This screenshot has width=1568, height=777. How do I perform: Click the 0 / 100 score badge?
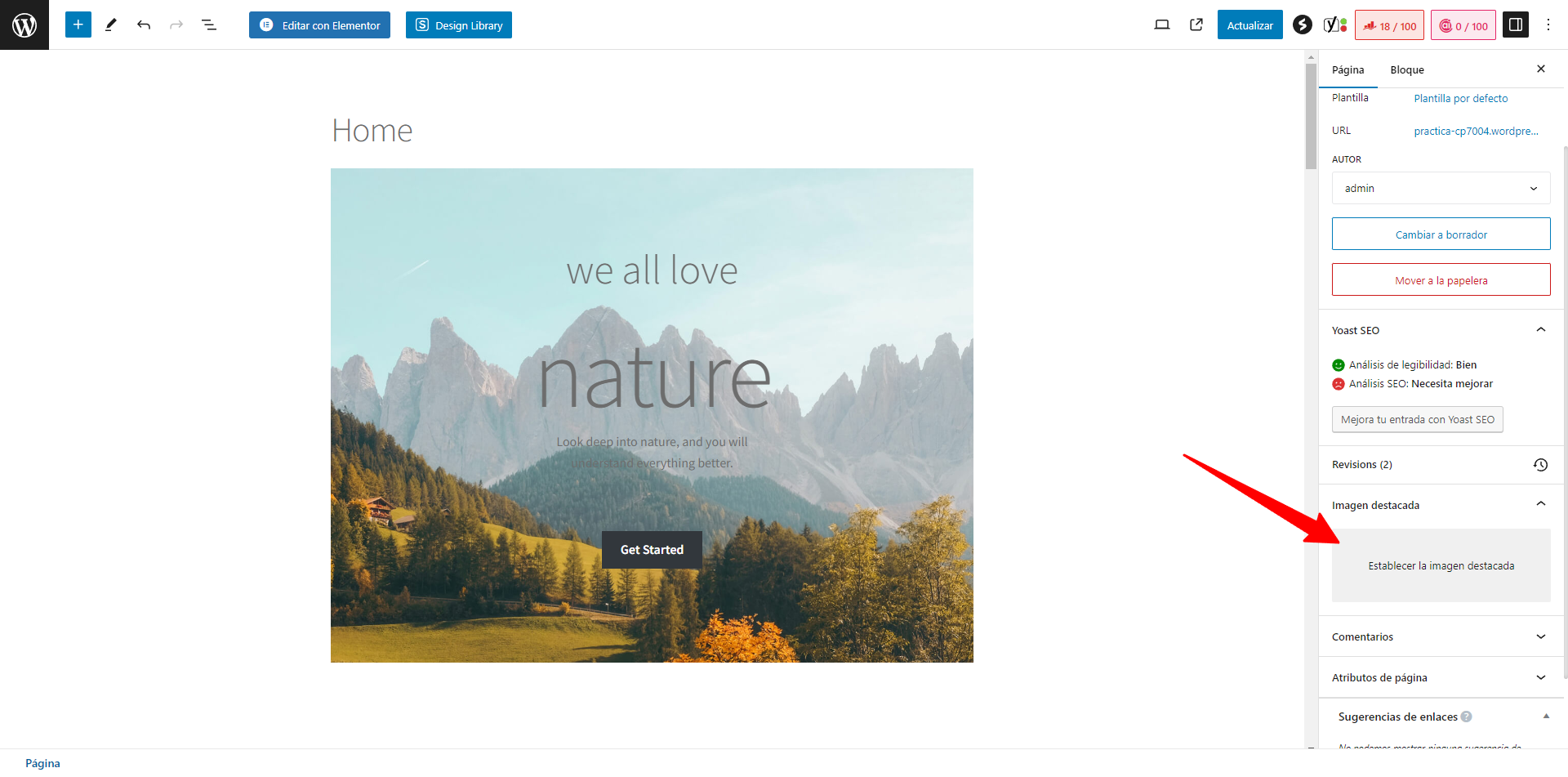[1463, 25]
